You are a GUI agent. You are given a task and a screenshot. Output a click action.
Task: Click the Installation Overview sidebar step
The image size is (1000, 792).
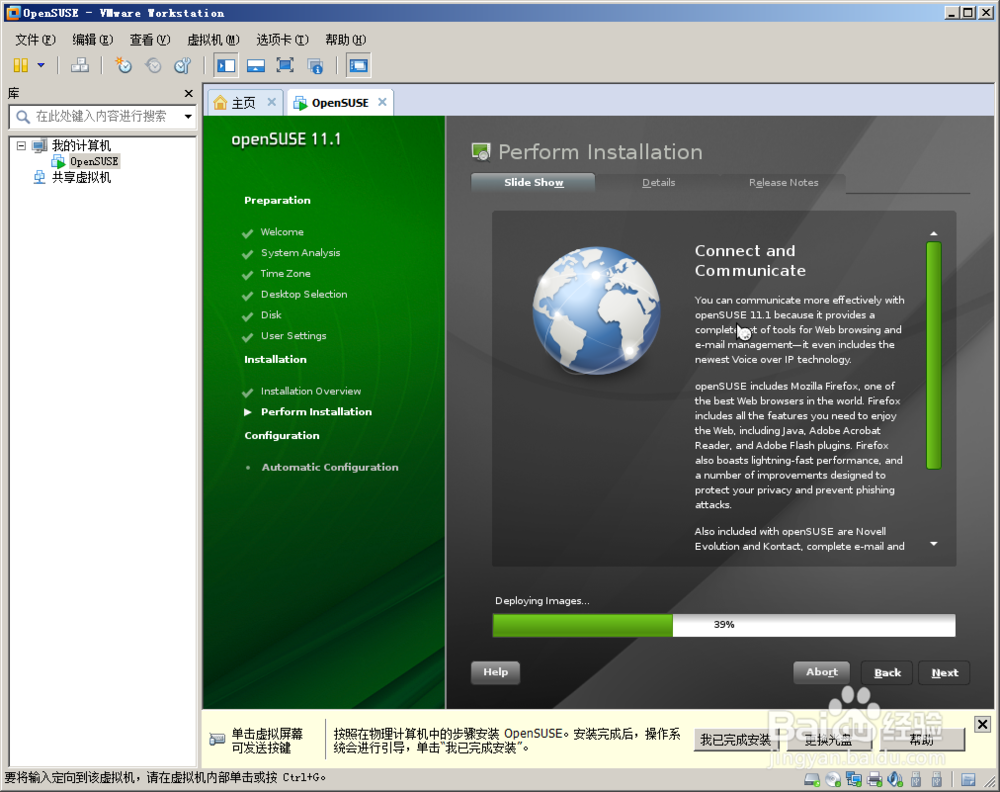(311, 391)
